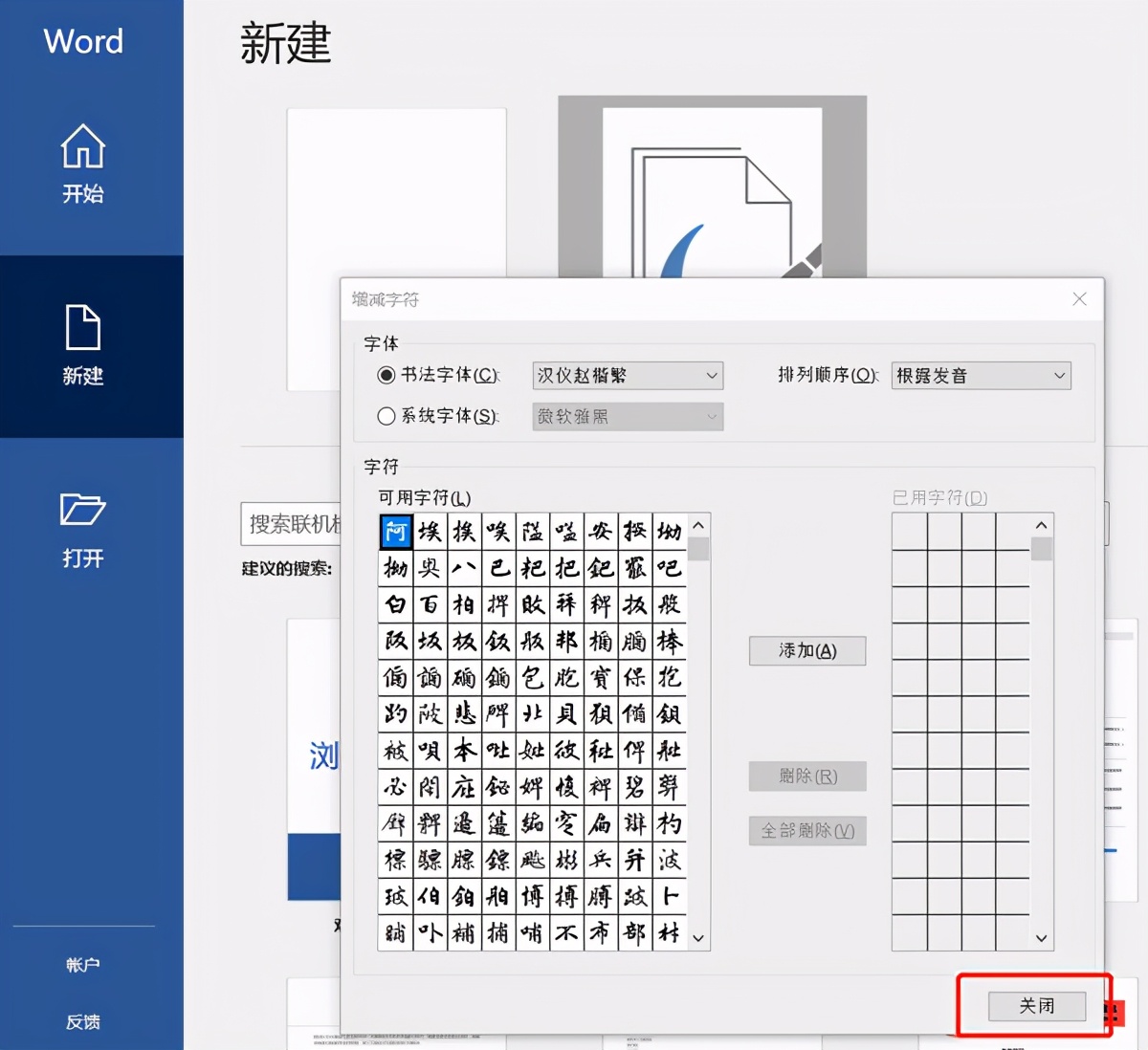
Task: Choose the character 百 in the character grid
Action: 430,604
